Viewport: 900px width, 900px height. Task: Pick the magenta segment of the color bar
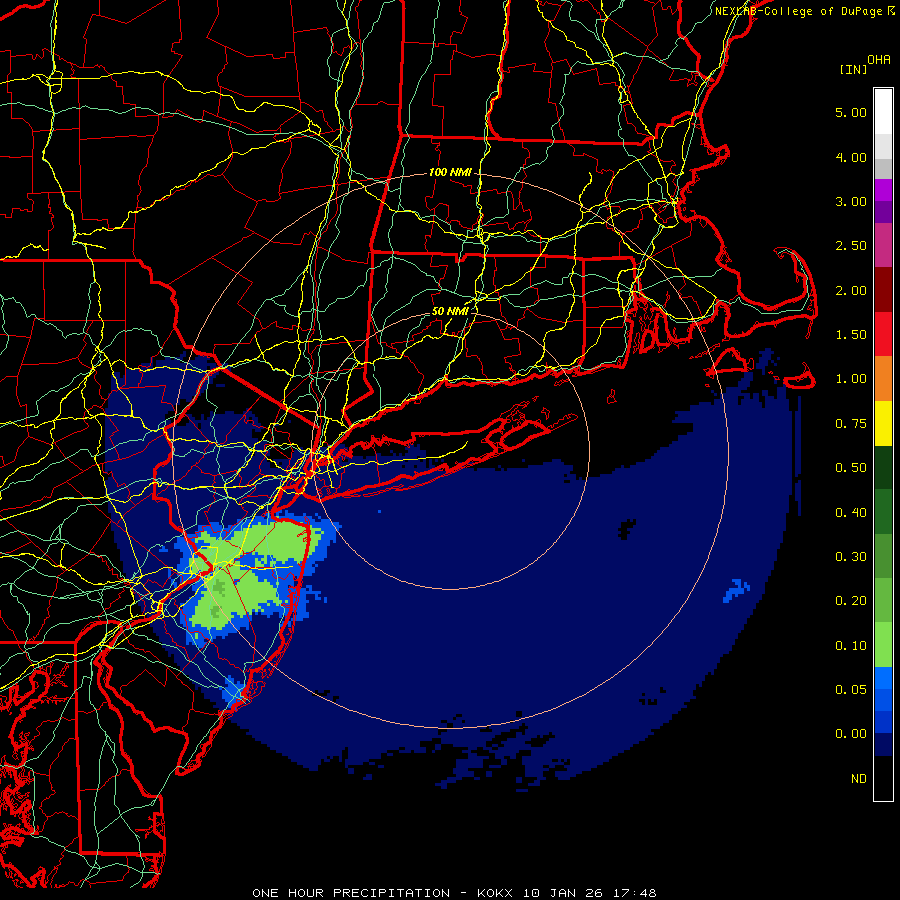883,190
